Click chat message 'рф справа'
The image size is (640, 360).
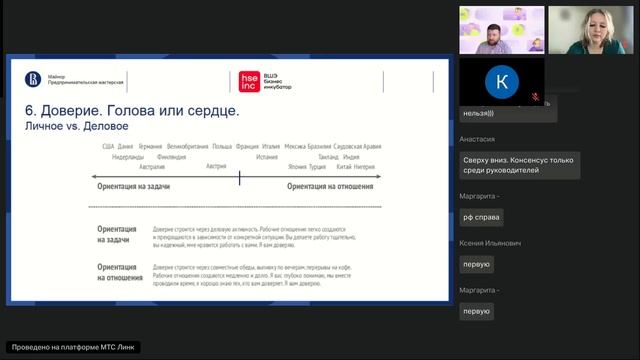point(481,218)
